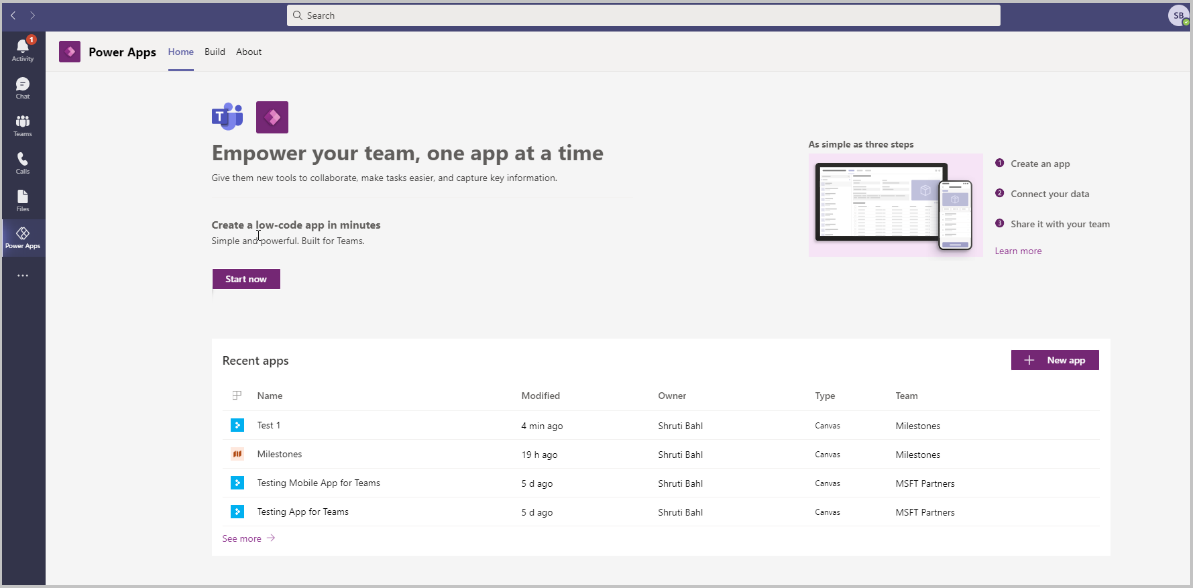The width and height of the screenshot is (1193, 588).
Task: Follow the Learn more link
Action: pos(1018,251)
